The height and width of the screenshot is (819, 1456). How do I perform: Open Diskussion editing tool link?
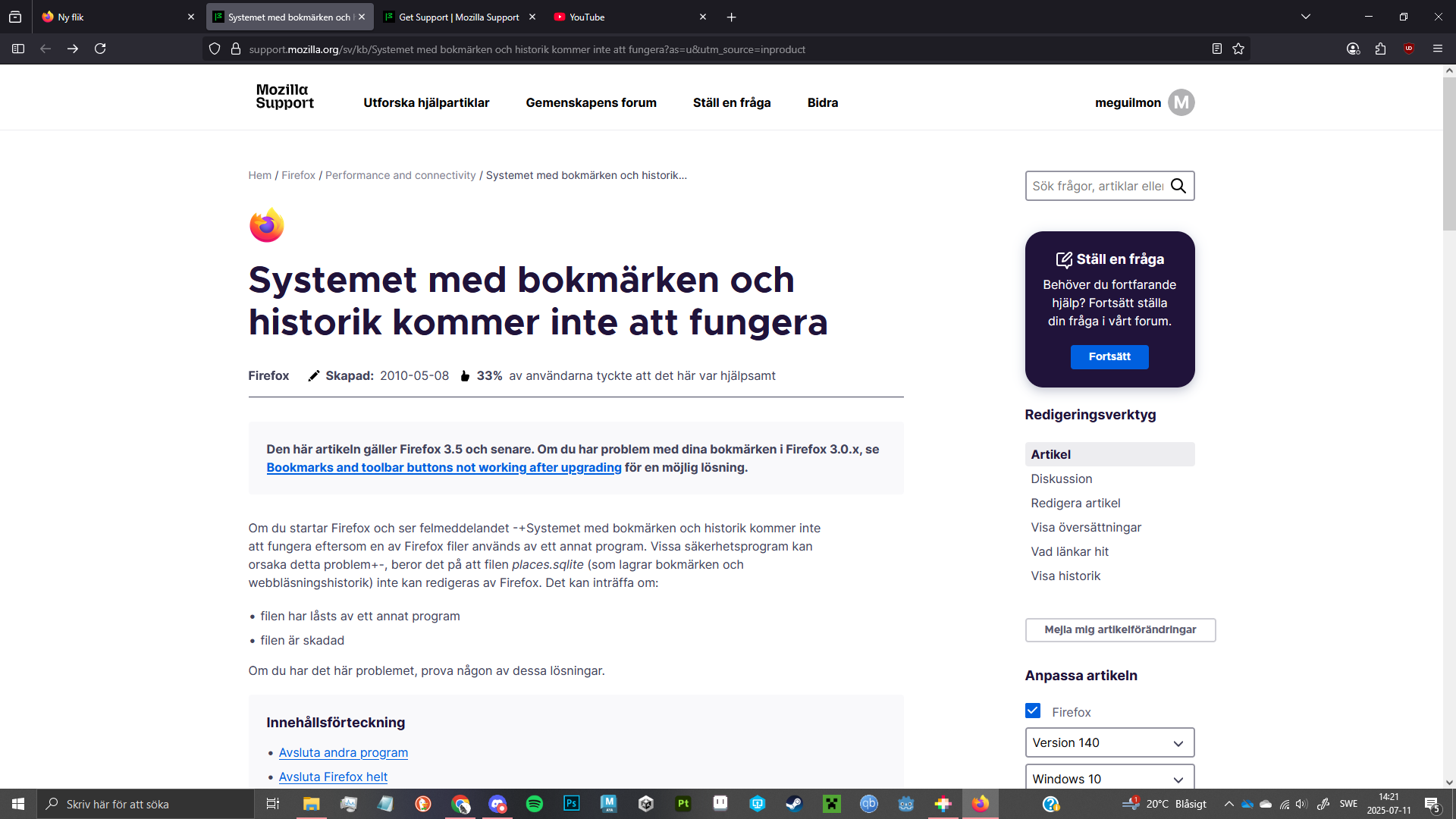pos(1062,479)
